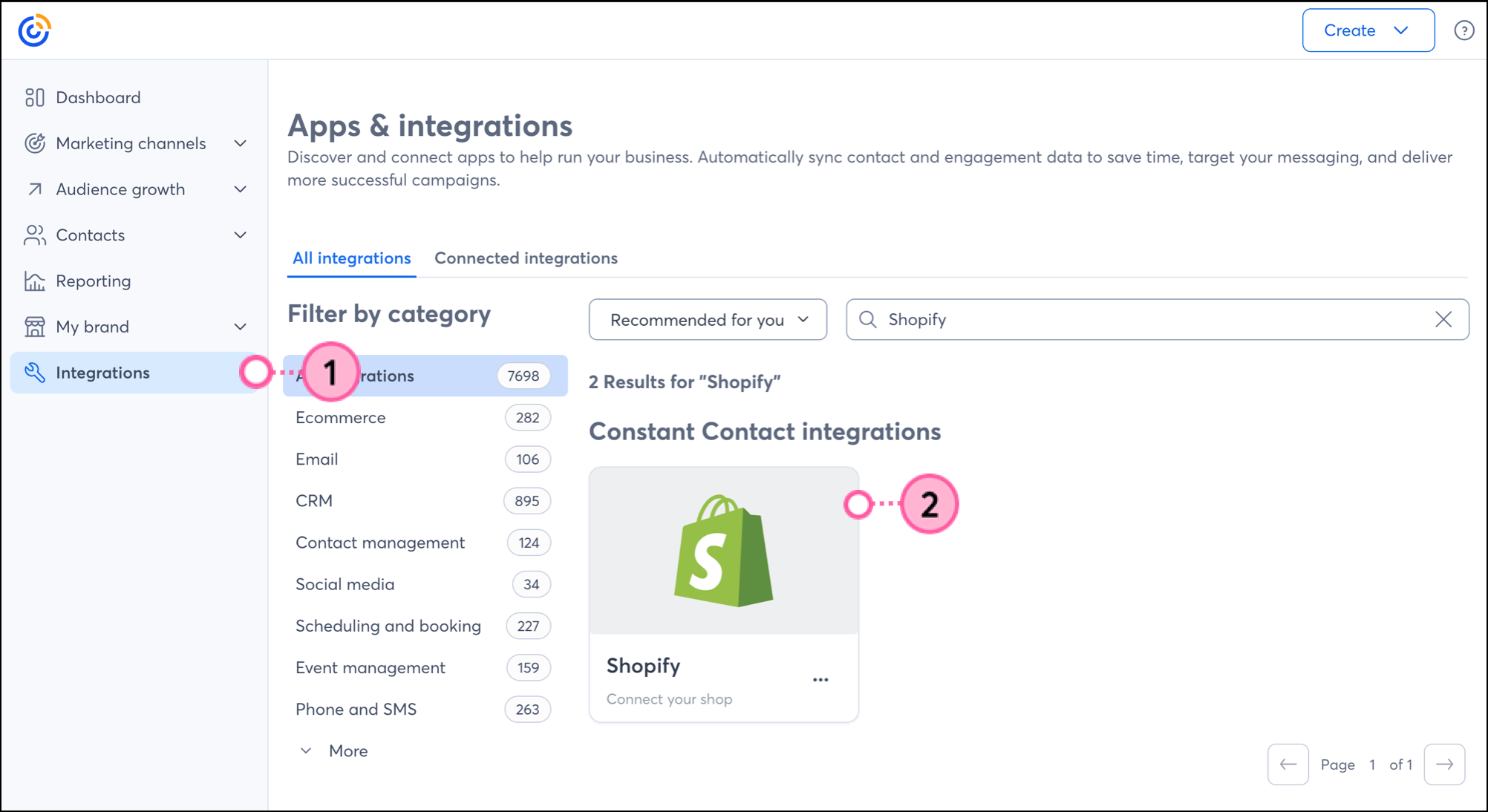Click the Dashboard sidebar icon
Screen dimensions: 1488x812
(34, 97)
